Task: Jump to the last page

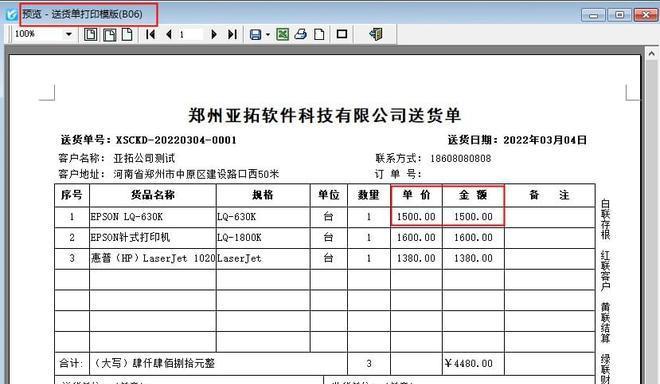Action: coord(232,34)
